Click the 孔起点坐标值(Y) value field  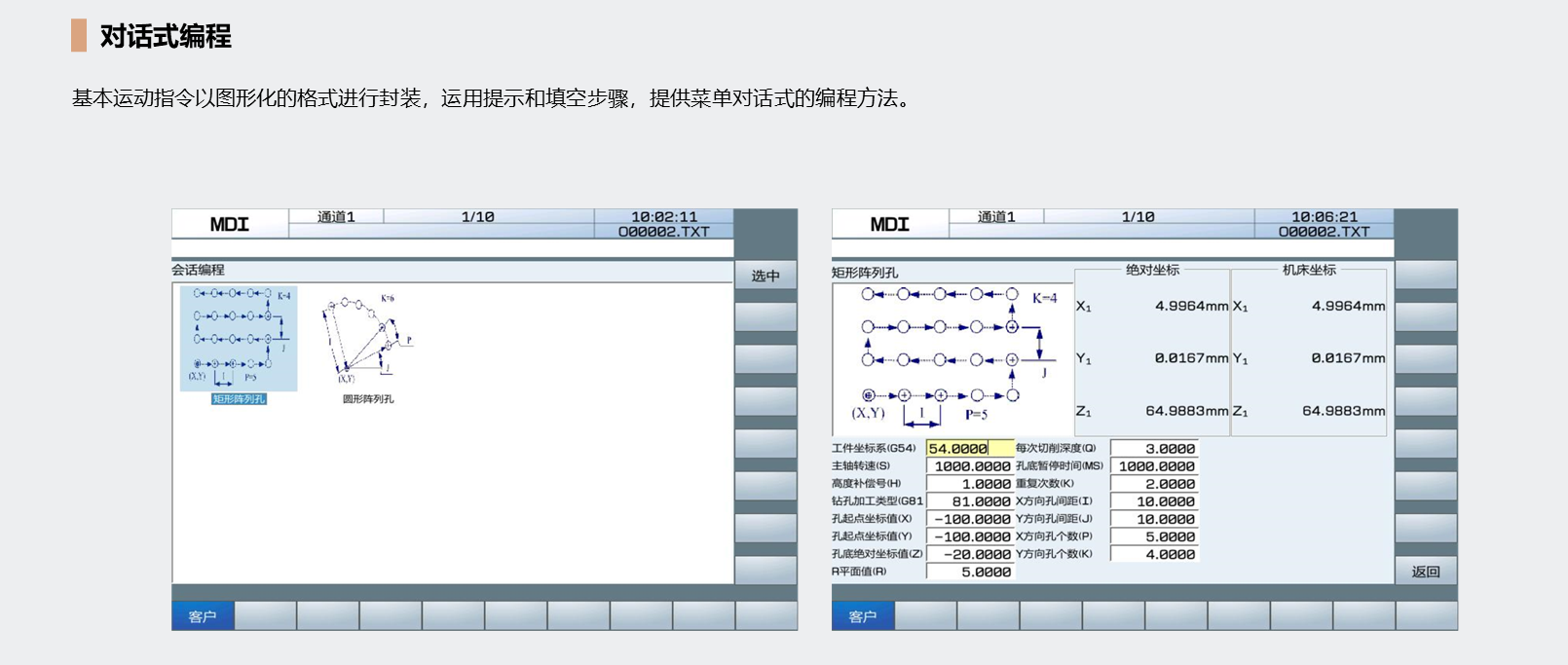(x=969, y=536)
